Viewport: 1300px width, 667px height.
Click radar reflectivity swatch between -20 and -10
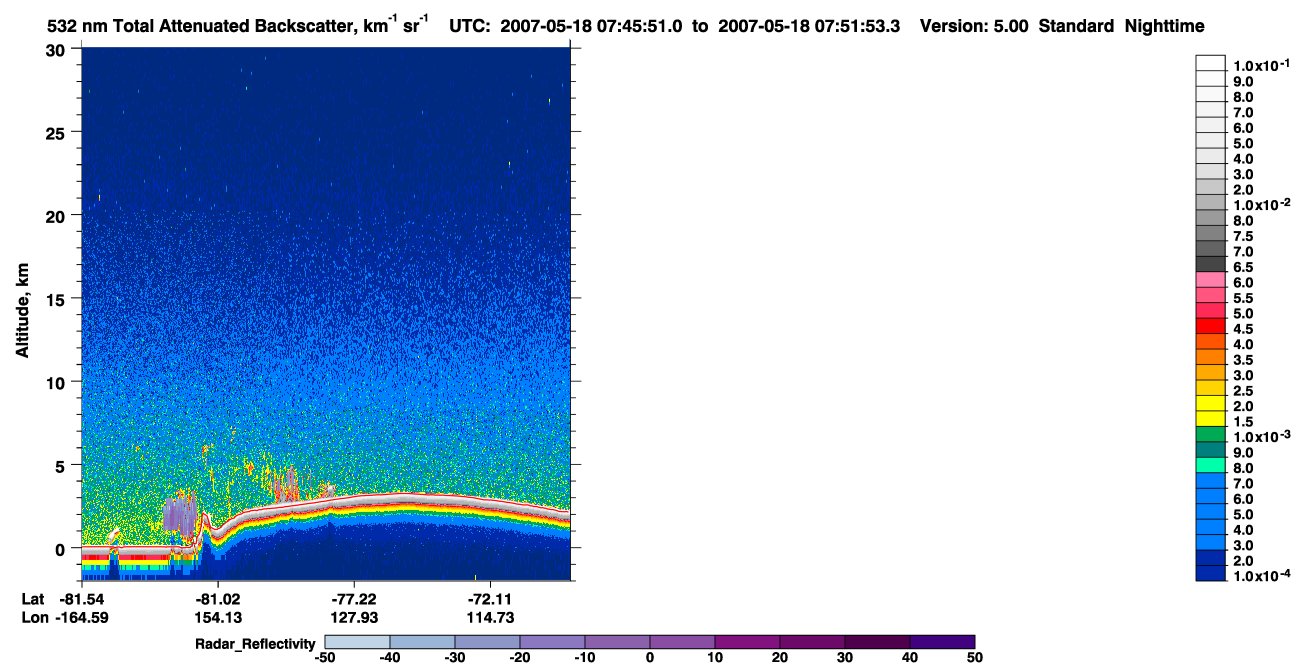(x=552, y=641)
